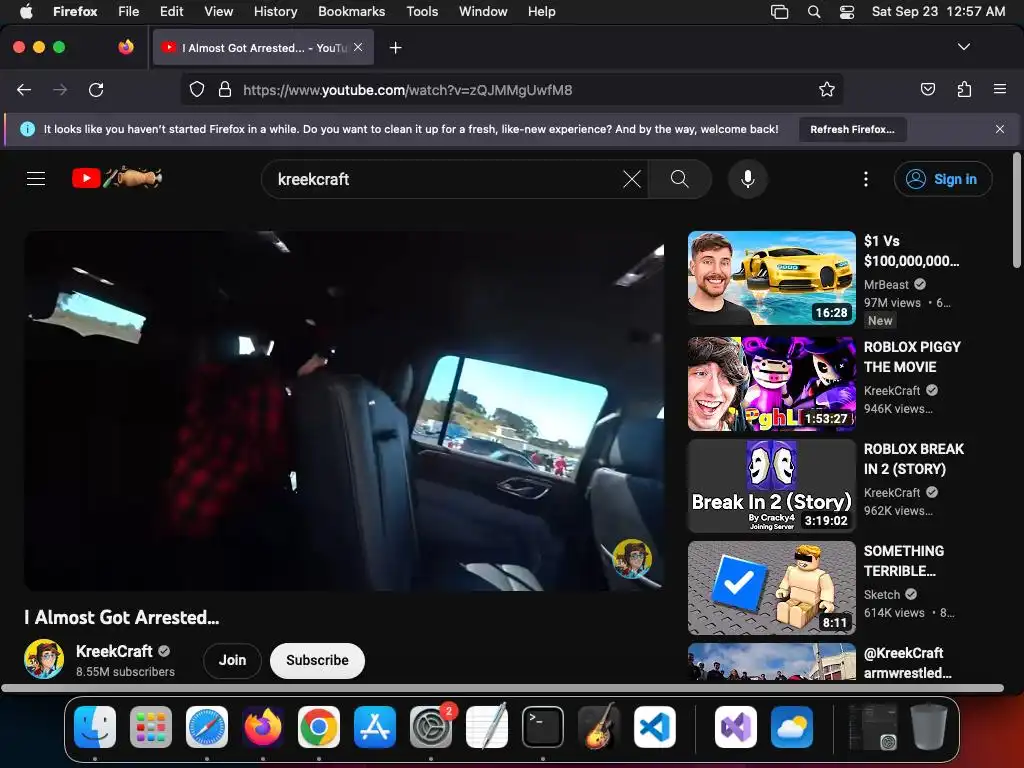Open SOMETHING TERRIBLE video by Sketch
The height and width of the screenshot is (768, 1024).
pos(771,588)
